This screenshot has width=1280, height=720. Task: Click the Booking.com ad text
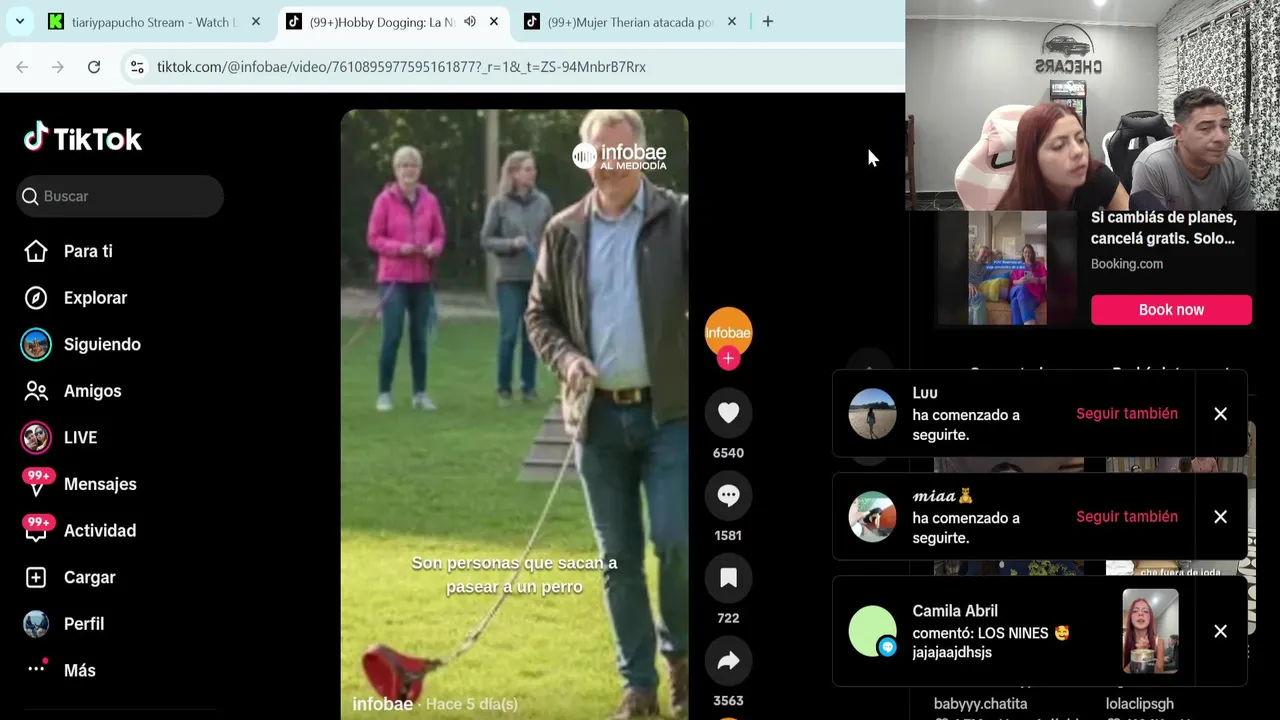click(1127, 264)
